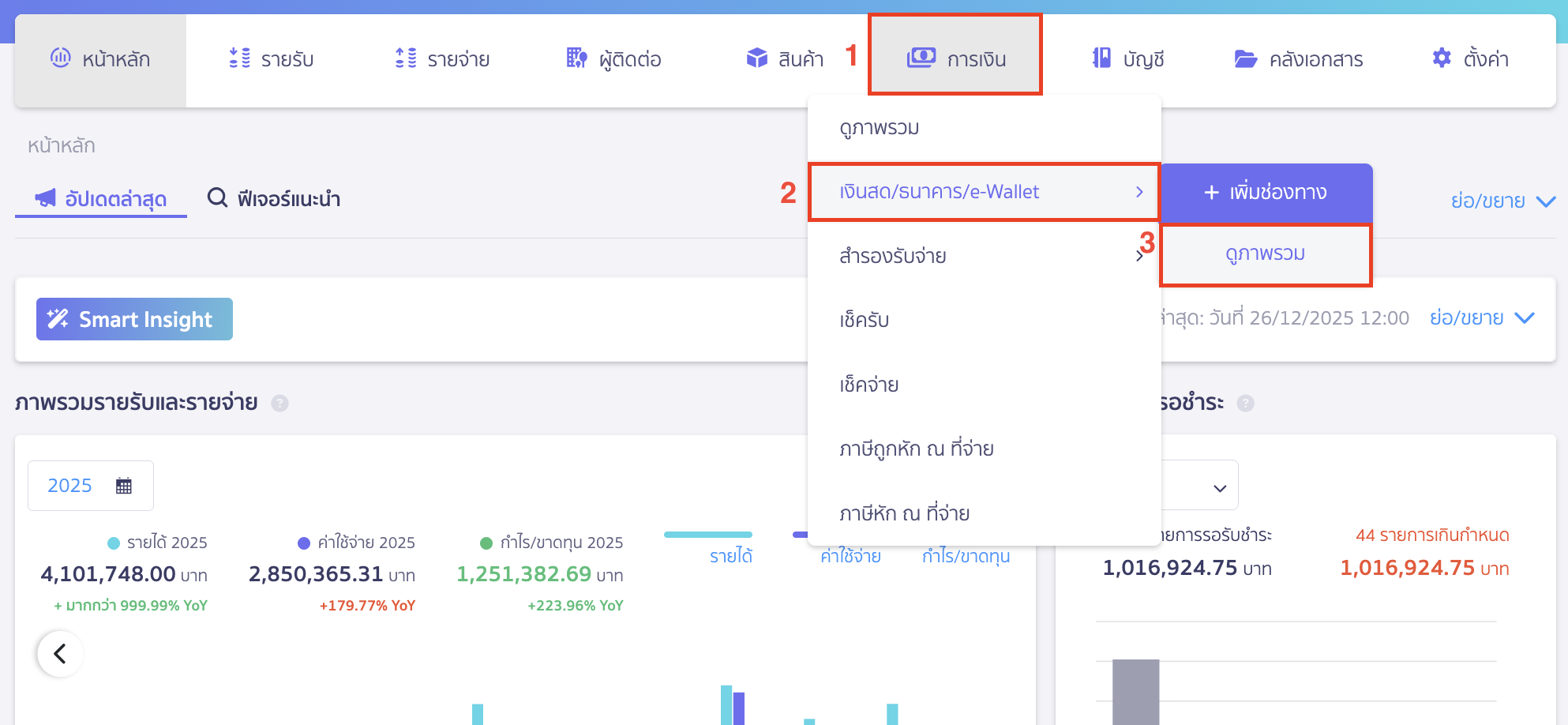Image resolution: width=1568 pixels, height=725 pixels.
Task: Switch to the ฟีเจอร์แนะนำ tab
Action: coord(274,198)
